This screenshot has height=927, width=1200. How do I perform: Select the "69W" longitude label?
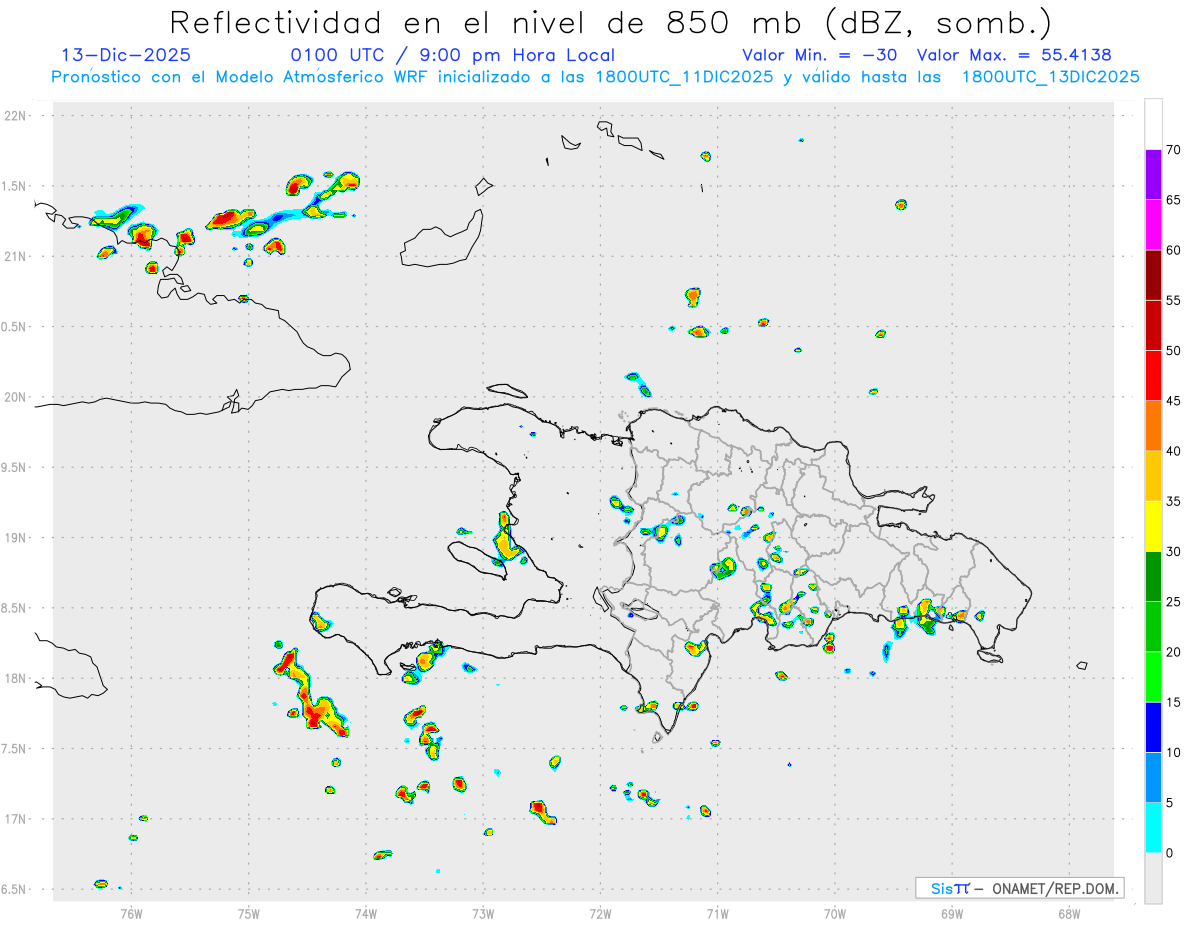[x=952, y=912]
